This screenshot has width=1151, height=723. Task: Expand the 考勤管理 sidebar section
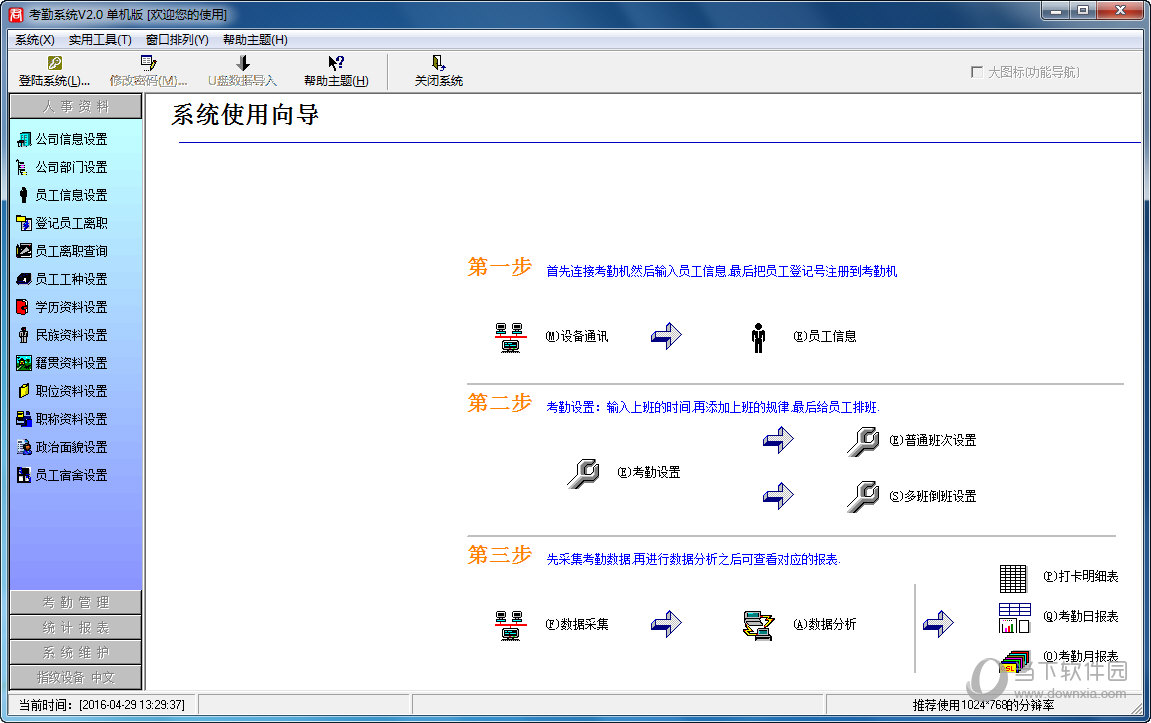(76, 603)
